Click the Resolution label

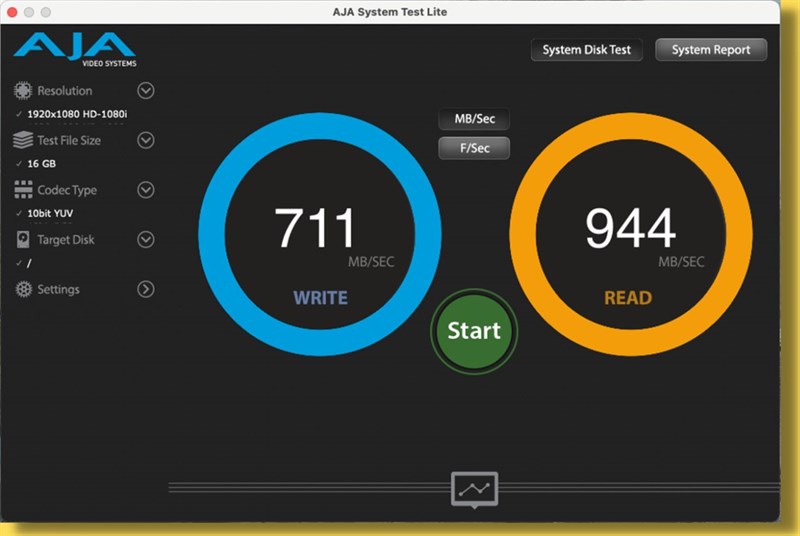(65, 91)
